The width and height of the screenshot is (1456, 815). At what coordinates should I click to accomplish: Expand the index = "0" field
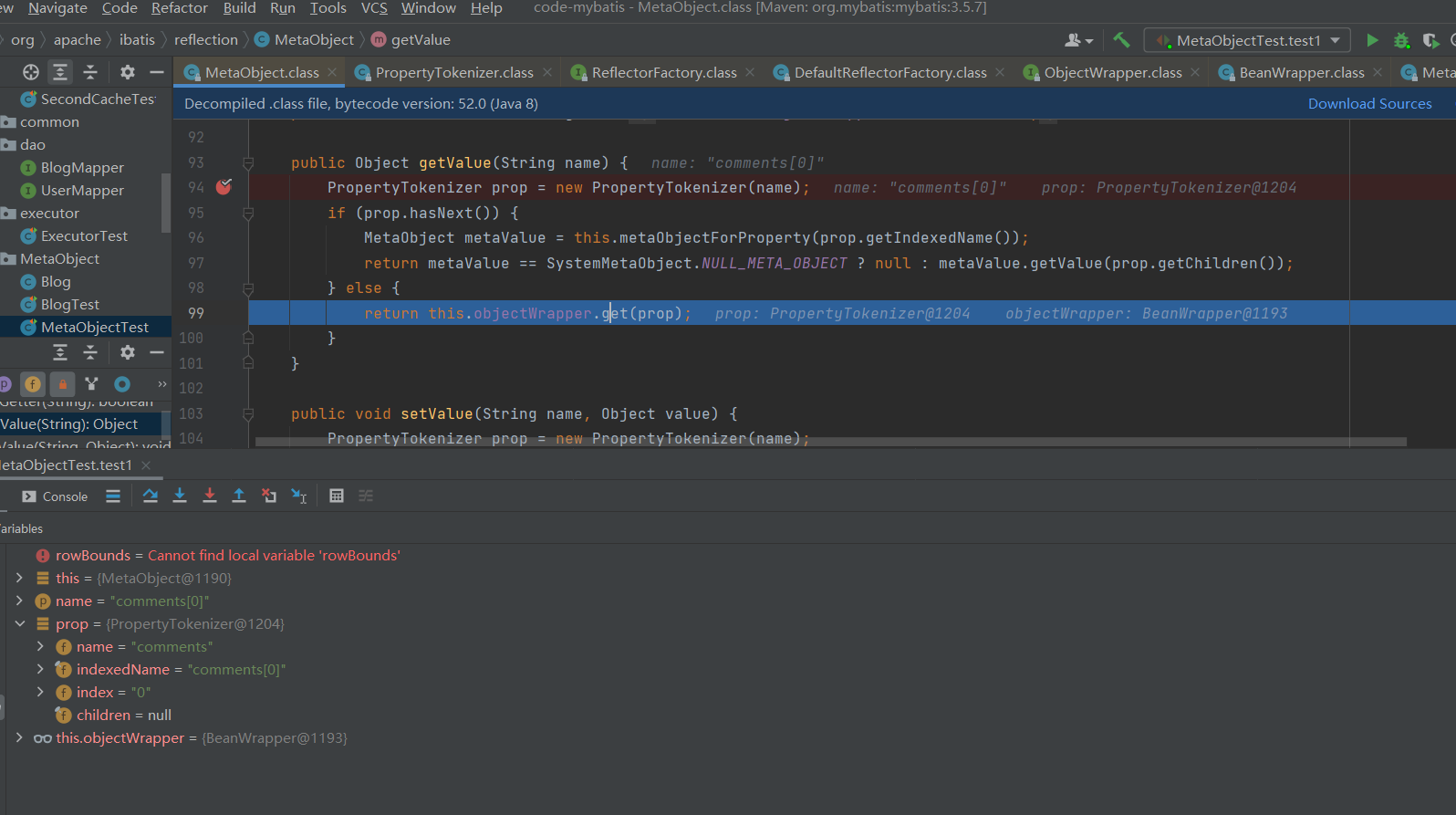tap(40, 692)
